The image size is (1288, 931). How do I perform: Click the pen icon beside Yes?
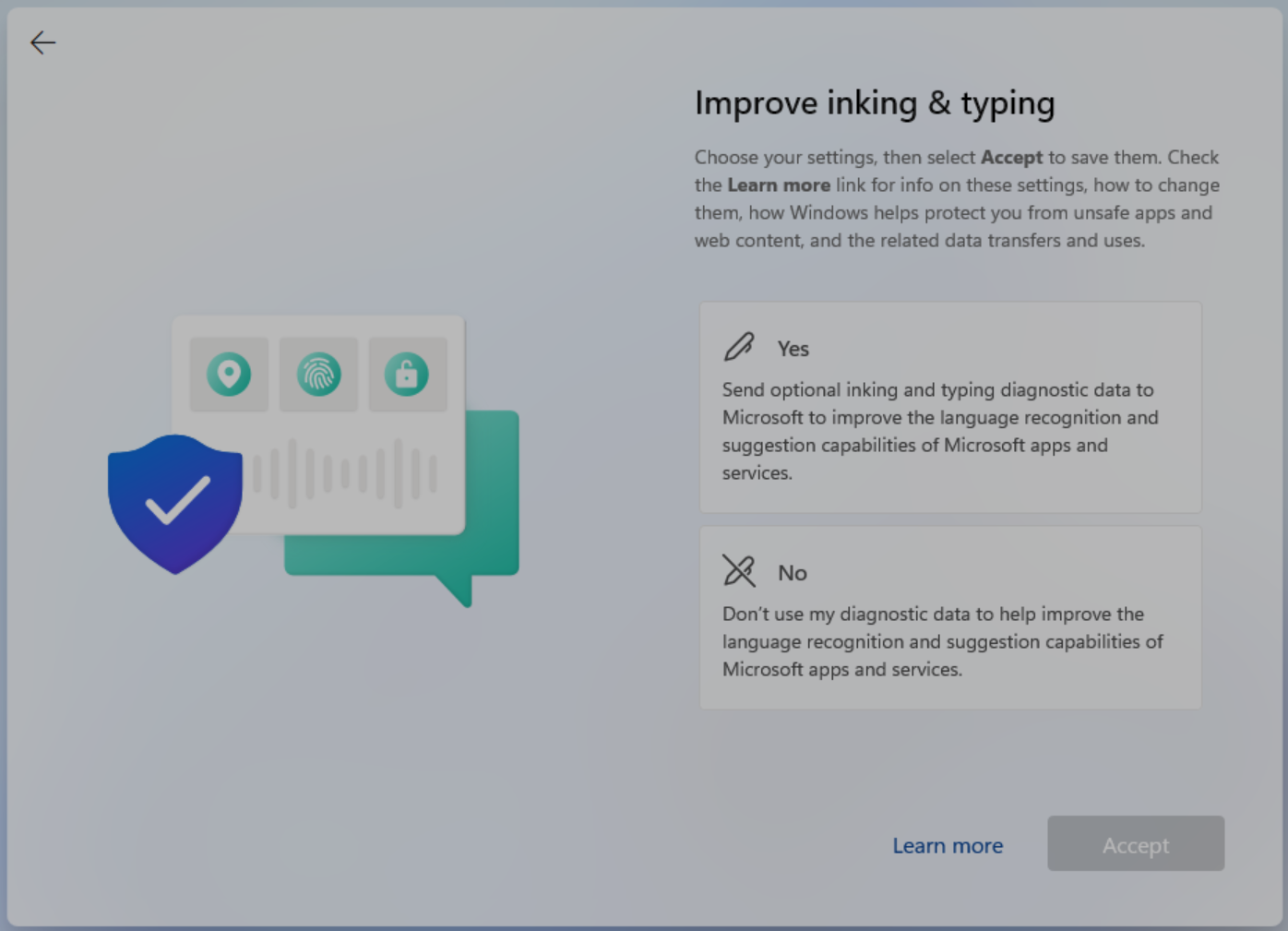[x=738, y=346]
